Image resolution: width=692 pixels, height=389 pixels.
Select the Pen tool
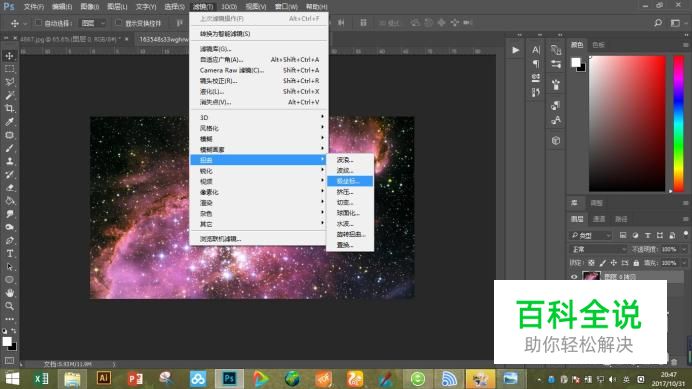point(9,241)
